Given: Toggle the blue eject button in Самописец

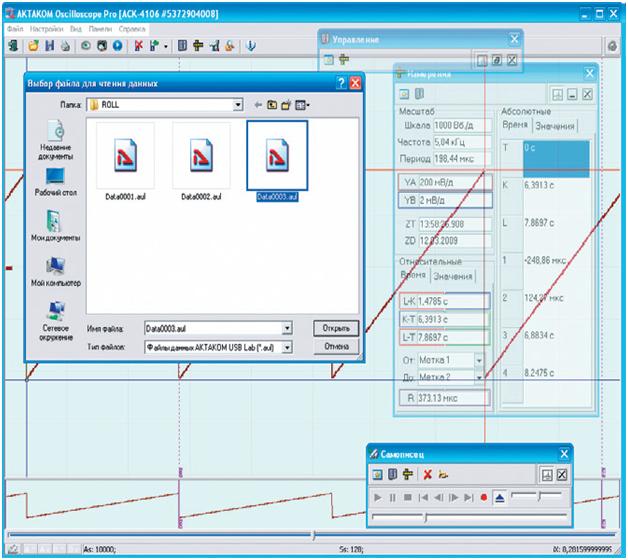Looking at the screenshot, I should [499, 498].
